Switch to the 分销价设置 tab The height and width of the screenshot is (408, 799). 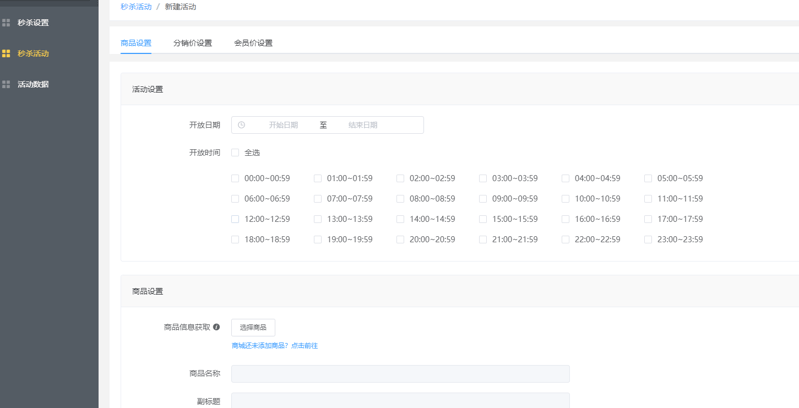pos(192,43)
